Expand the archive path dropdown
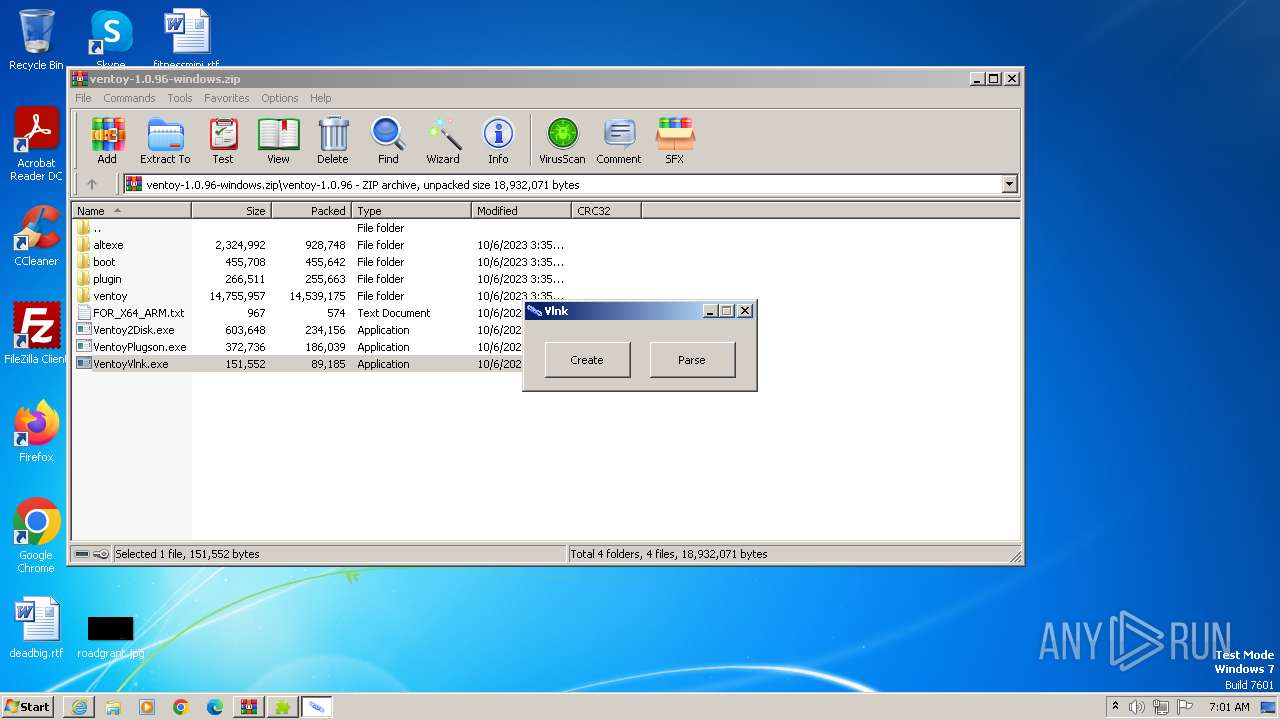This screenshot has height=720, width=1280. [1009, 184]
